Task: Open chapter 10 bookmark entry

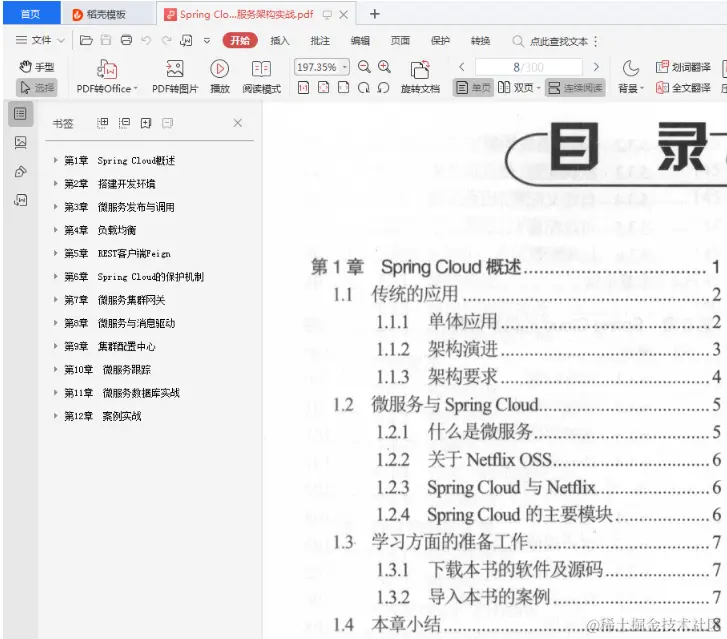Action: click(107, 370)
